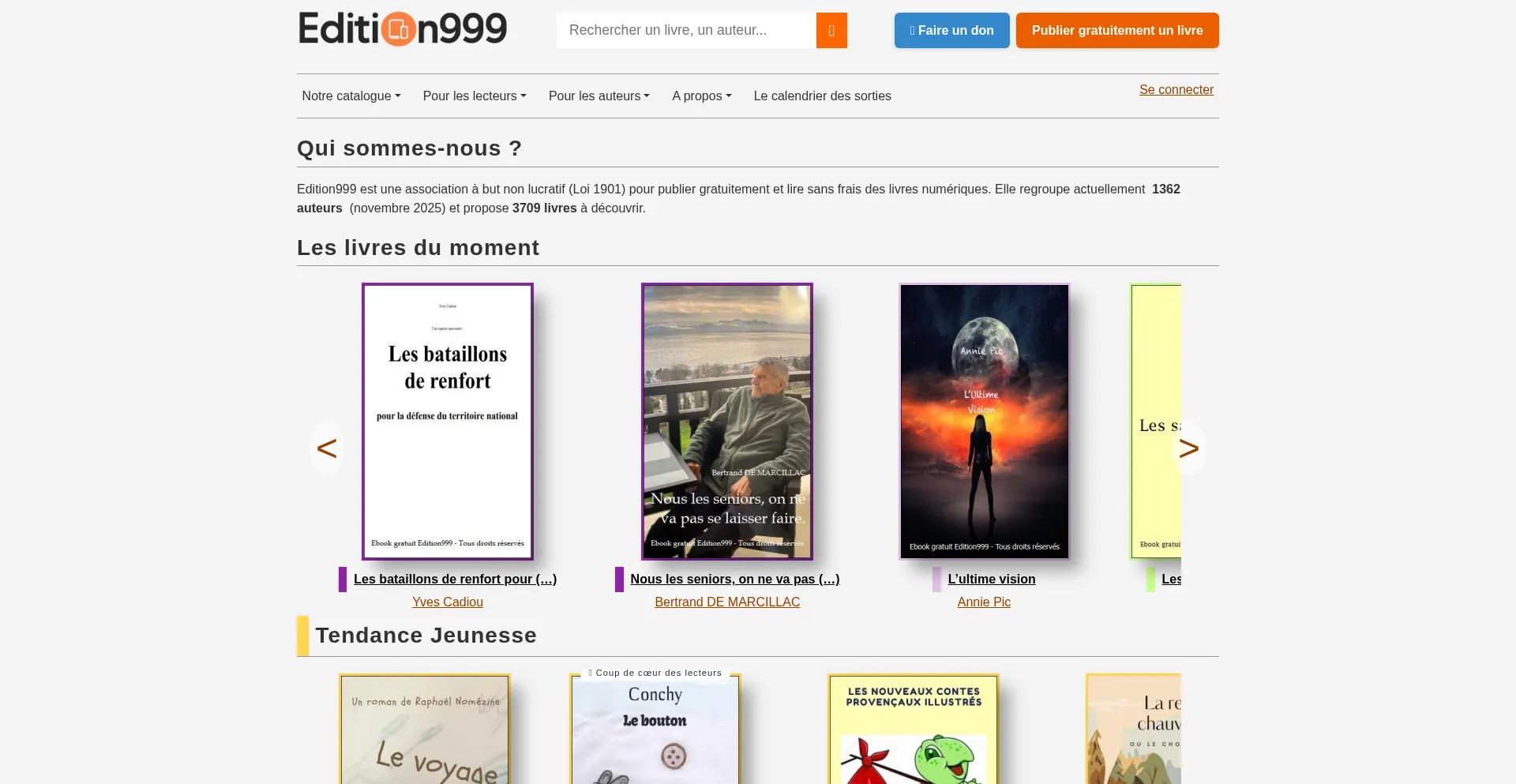Viewport: 1516px width, 784px height.
Task: Click the Tendance Jeunesse heading
Action: coord(426,636)
